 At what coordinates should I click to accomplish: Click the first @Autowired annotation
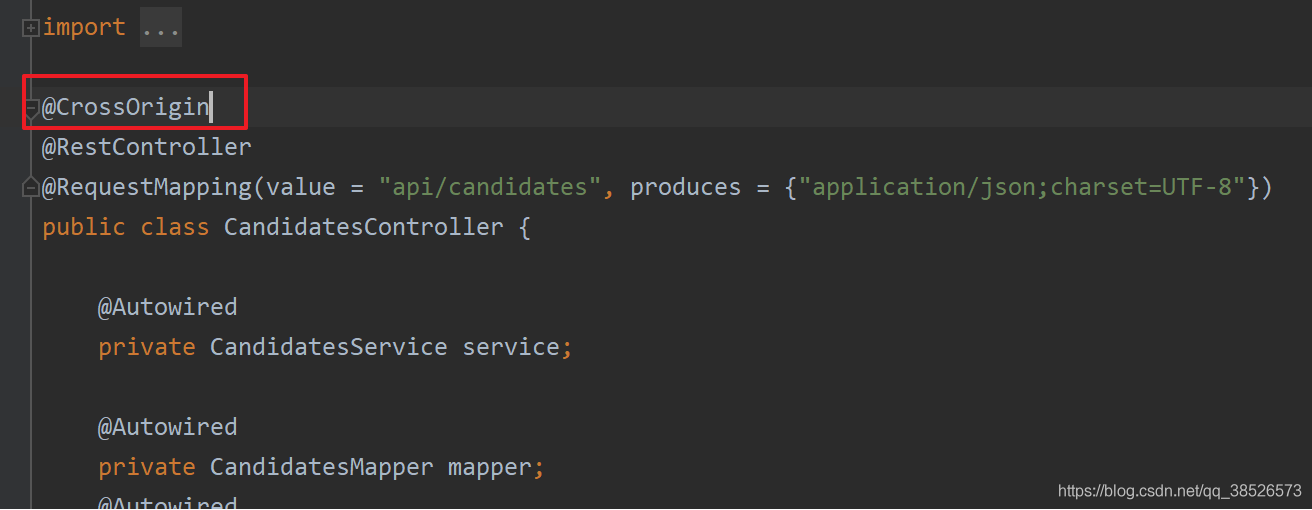[168, 307]
